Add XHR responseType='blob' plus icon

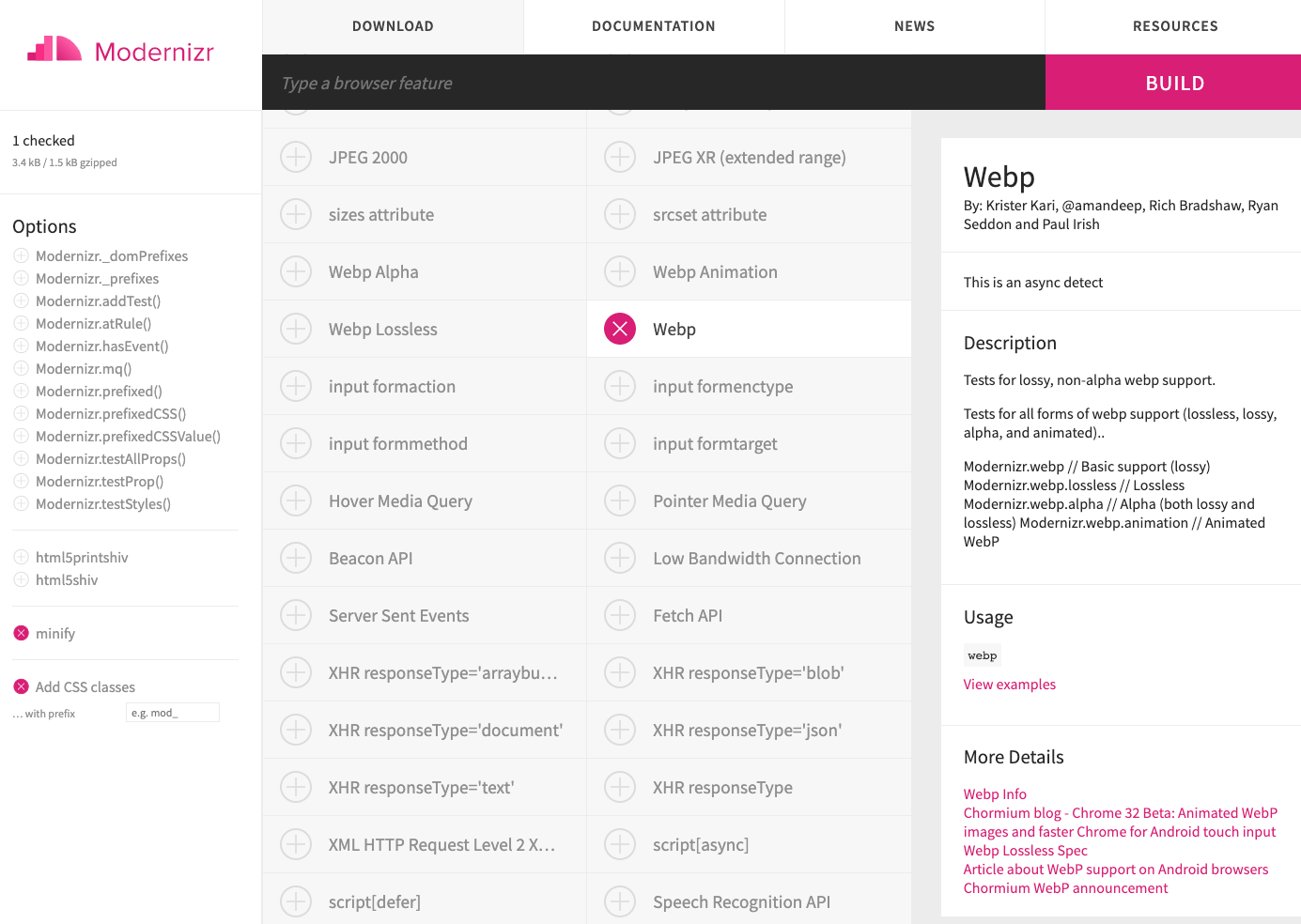pos(620,672)
